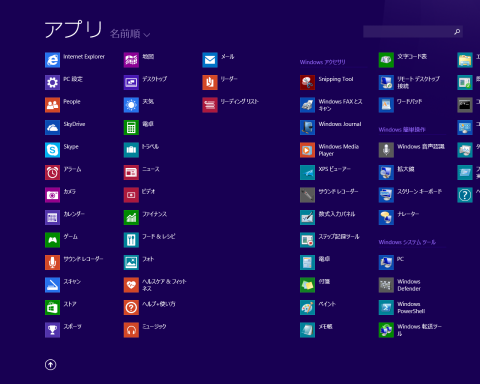Viewport: 480px width, 384px height.
Task: Open the 拡大鏡 magnifier icon
Action: (386, 172)
